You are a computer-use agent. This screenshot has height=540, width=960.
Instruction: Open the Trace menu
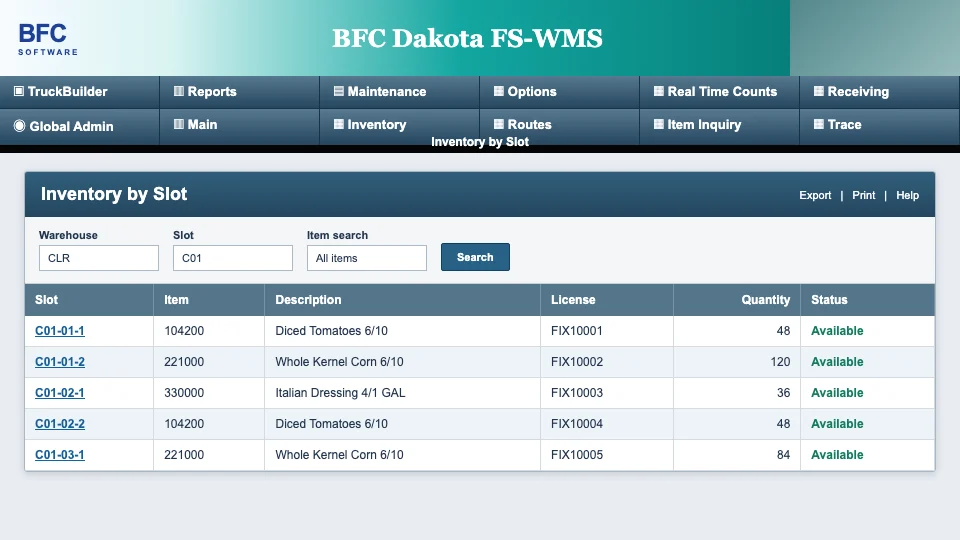point(880,127)
